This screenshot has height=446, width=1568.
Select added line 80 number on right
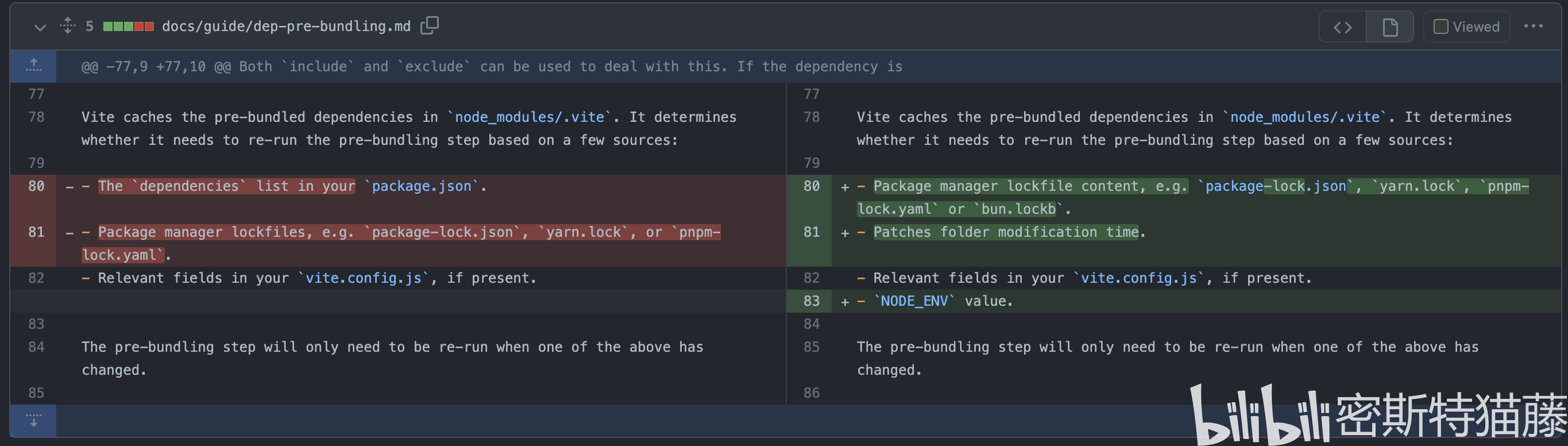[x=811, y=186]
